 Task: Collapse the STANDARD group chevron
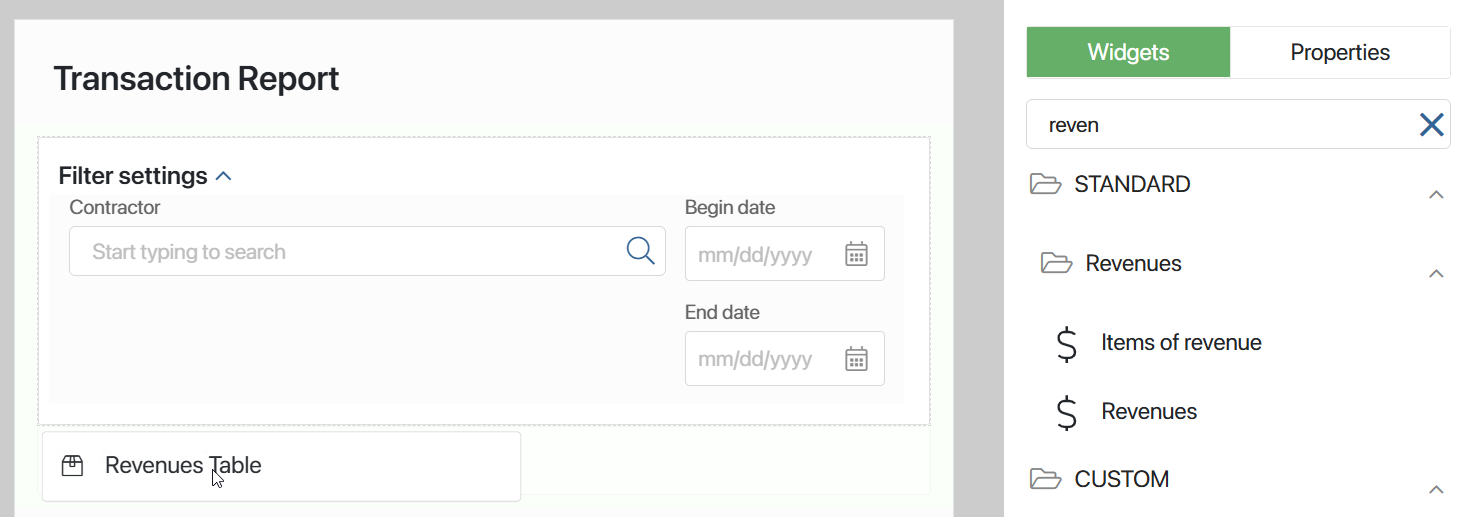[1436, 195]
